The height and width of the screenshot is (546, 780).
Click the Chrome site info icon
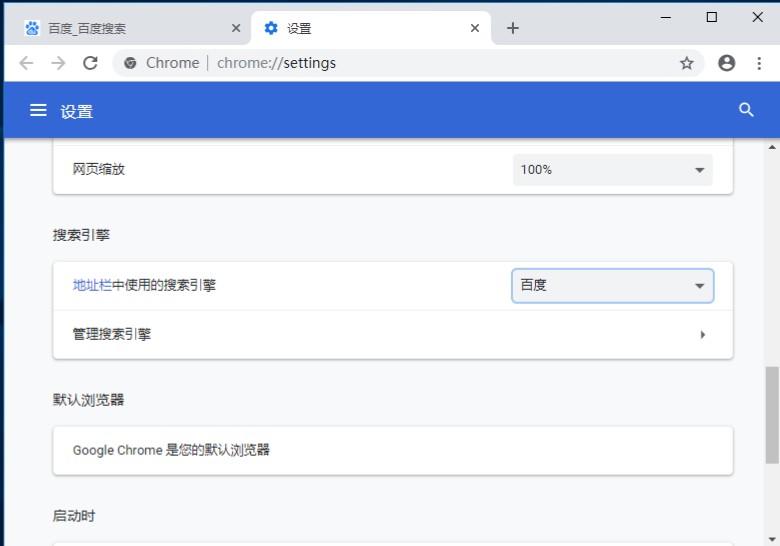pyautogui.click(x=130, y=63)
